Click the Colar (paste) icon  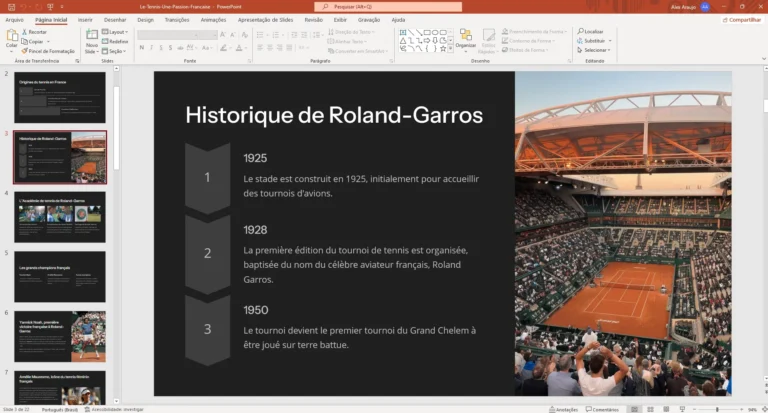11,36
